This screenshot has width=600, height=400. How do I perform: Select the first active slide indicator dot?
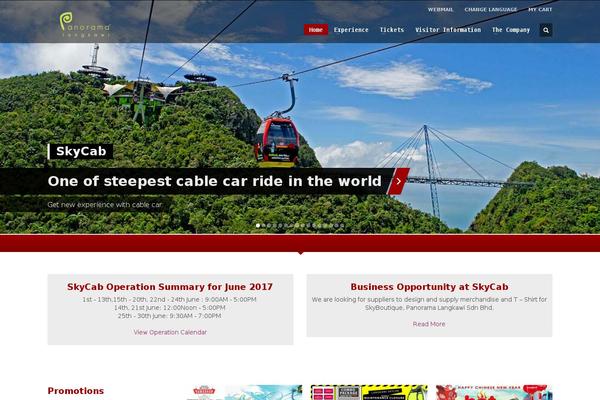[258, 225]
